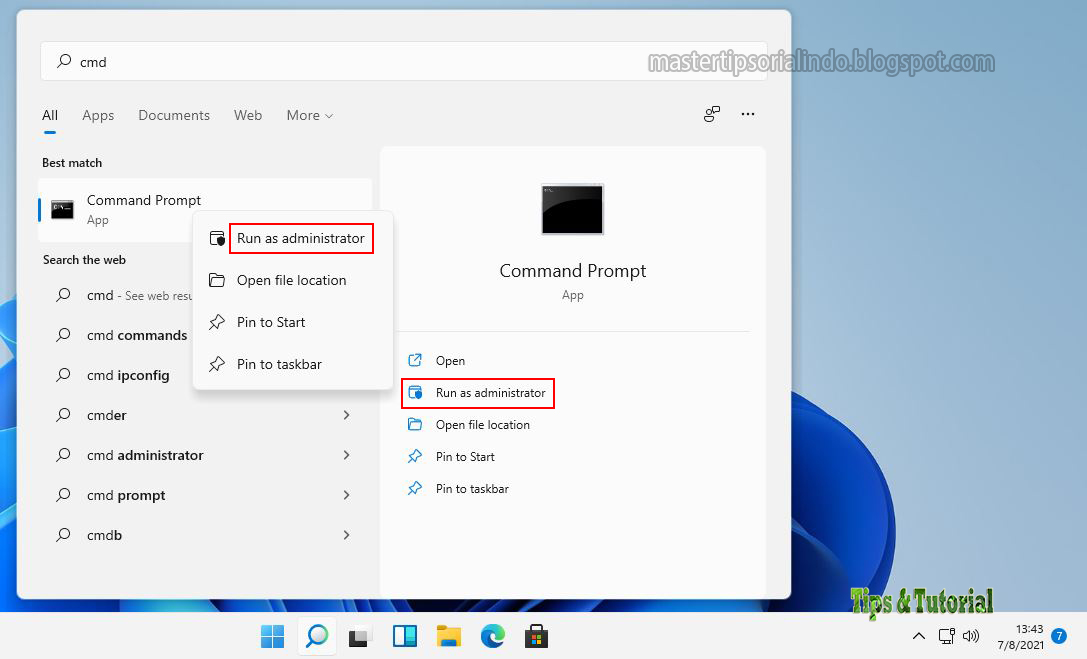Image resolution: width=1087 pixels, height=659 pixels.
Task: Click the Command Prompt thumbnail in the preview panel
Action: tap(572, 209)
